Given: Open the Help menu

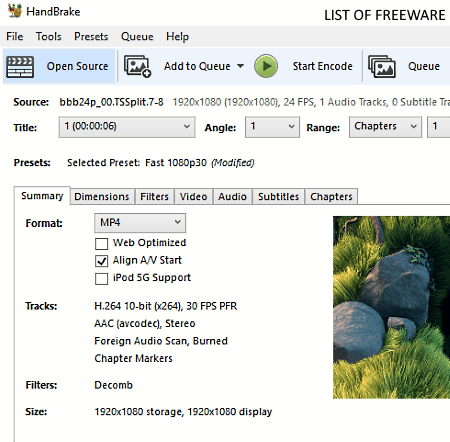Looking at the screenshot, I should click(x=177, y=36).
